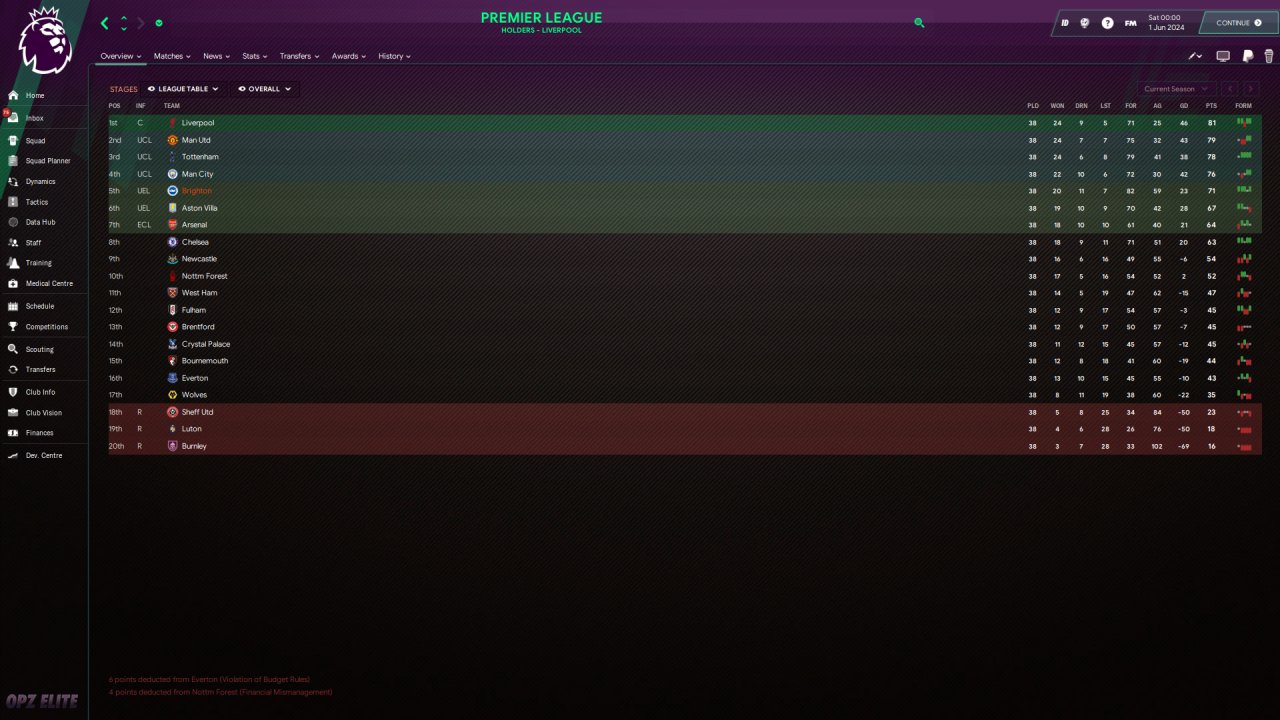The image size is (1280, 720).
Task: Open the green circular history dropdown
Action: point(159,23)
